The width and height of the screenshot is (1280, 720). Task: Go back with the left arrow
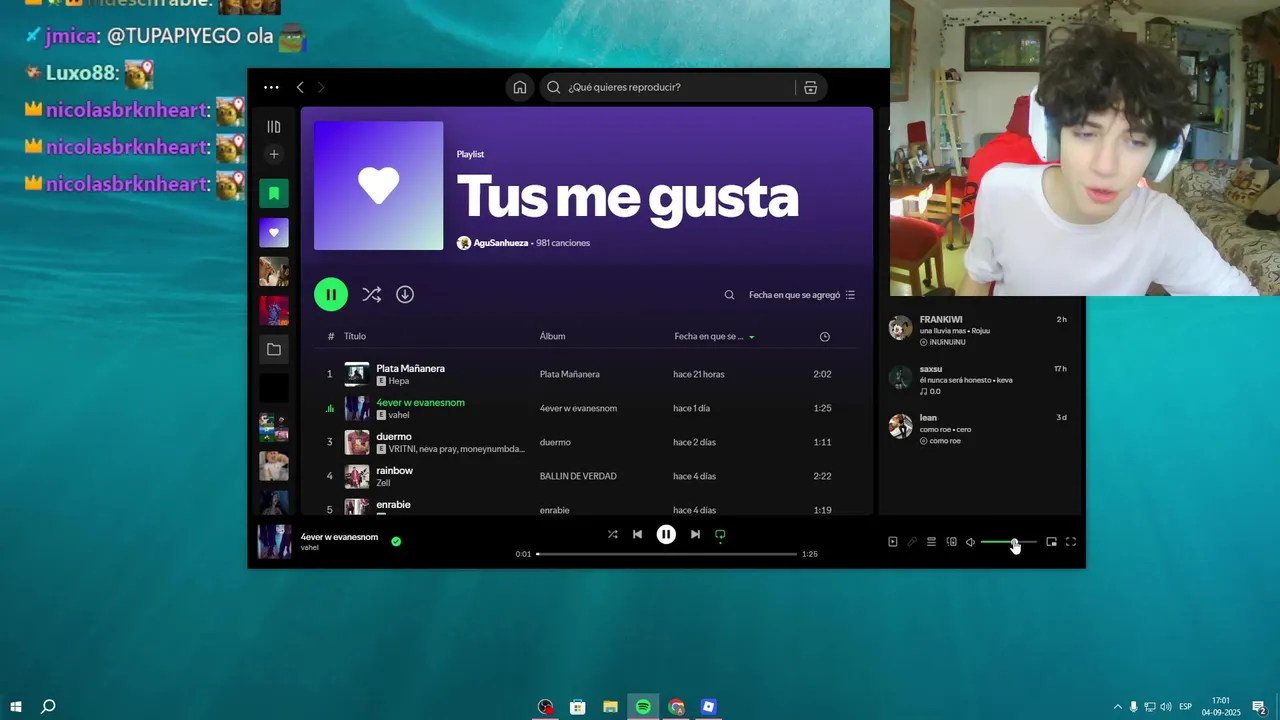click(x=300, y=87)
